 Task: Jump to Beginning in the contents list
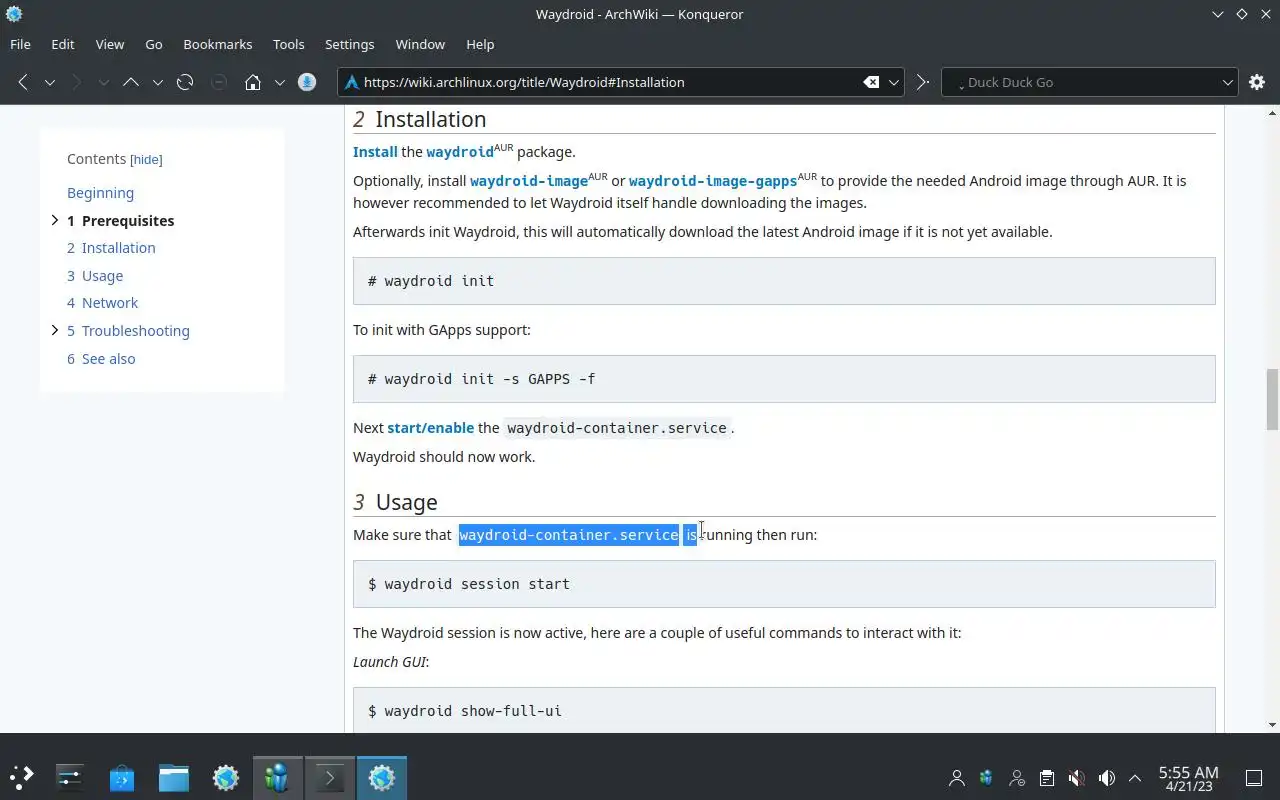(x=100, y=193)
